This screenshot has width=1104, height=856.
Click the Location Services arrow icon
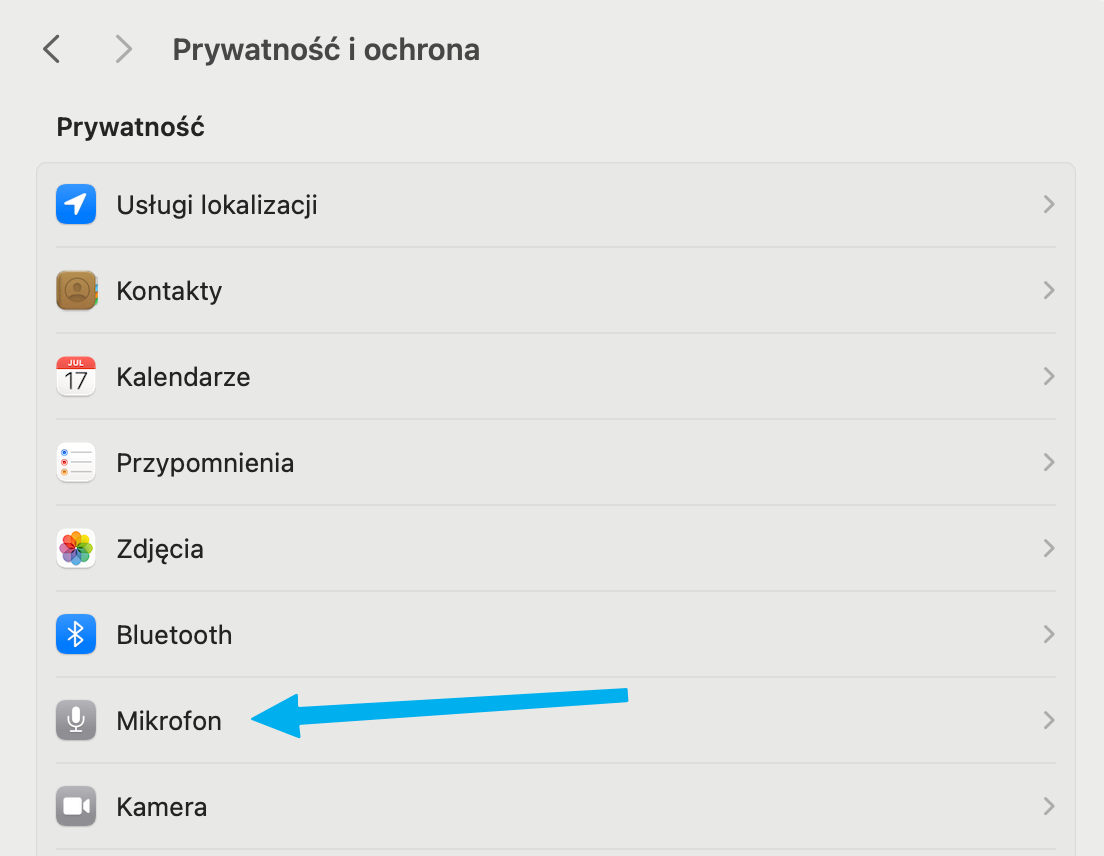tap(76, 205)
